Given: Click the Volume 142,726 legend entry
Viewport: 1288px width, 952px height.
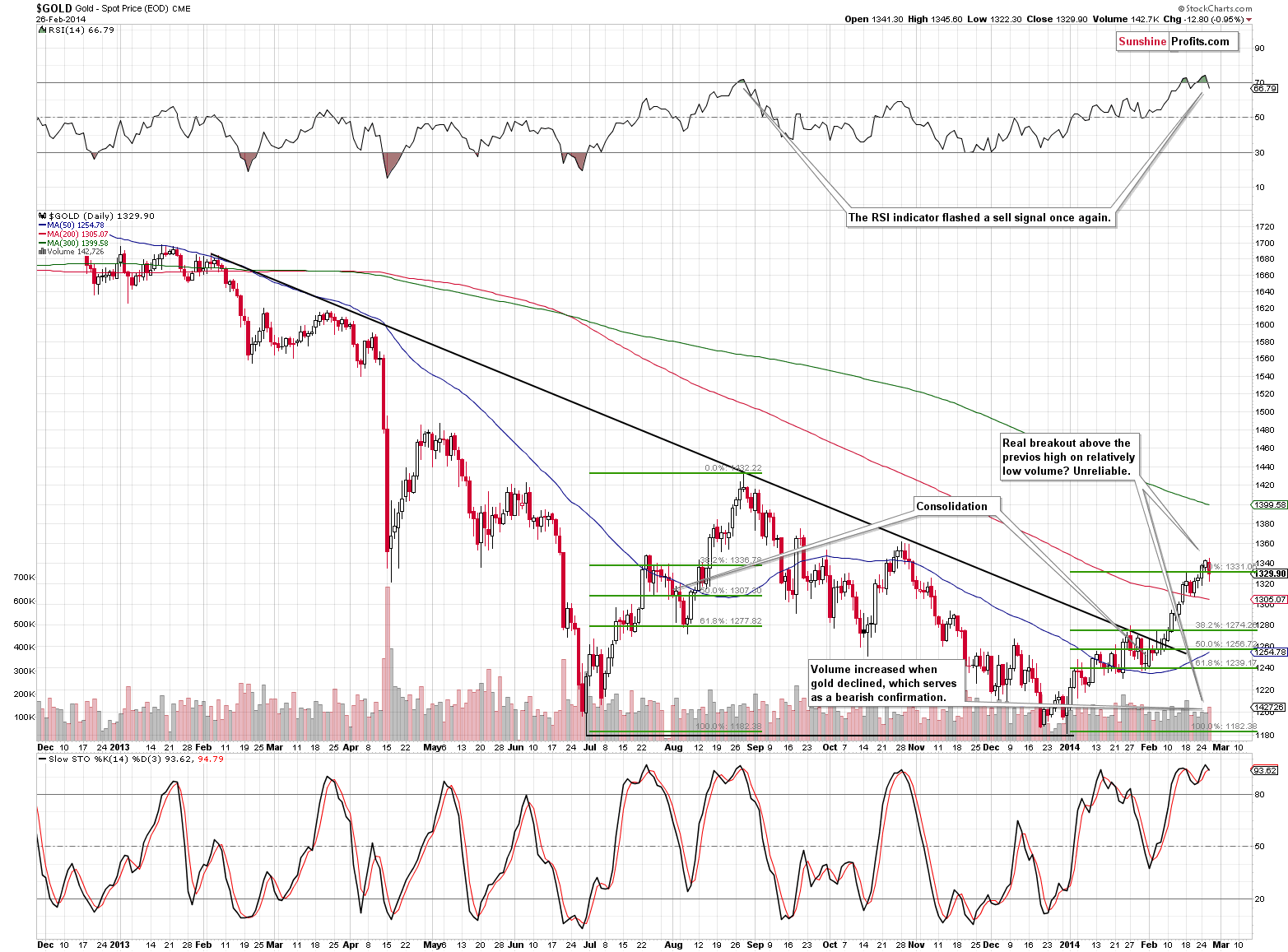Looking at the screenshot, I should [76, 252].
